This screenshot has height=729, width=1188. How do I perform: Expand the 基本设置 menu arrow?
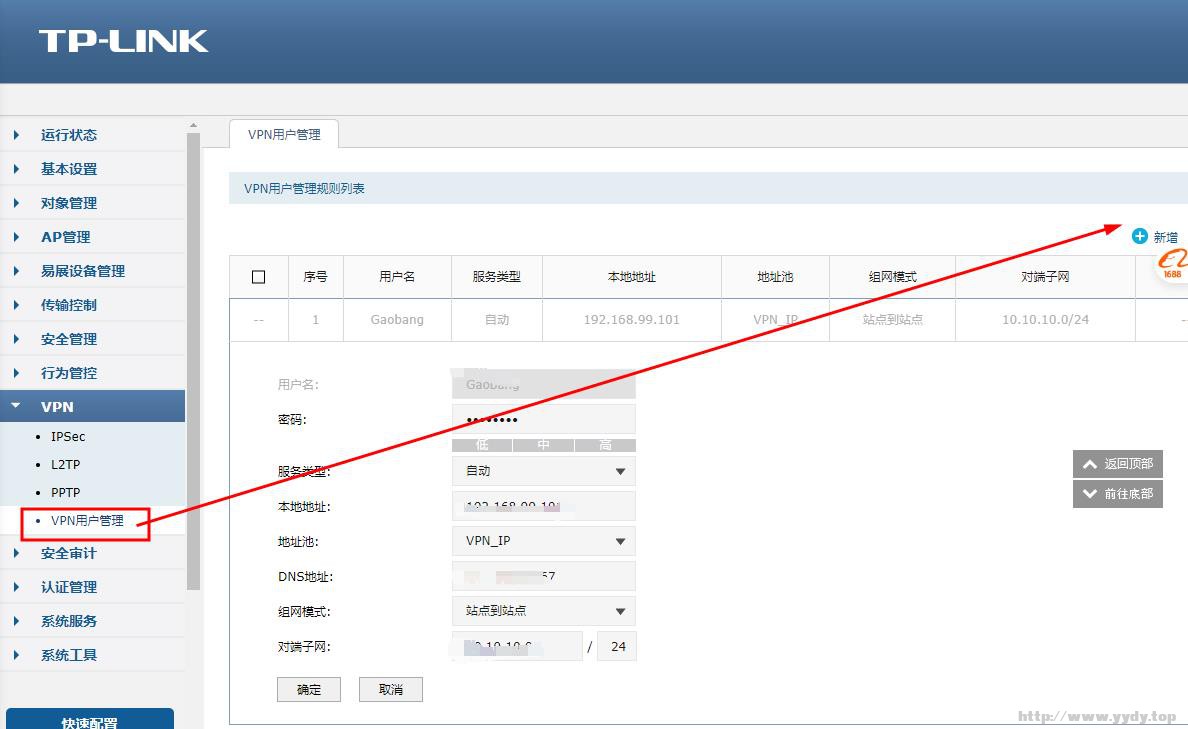coord(16,169)
